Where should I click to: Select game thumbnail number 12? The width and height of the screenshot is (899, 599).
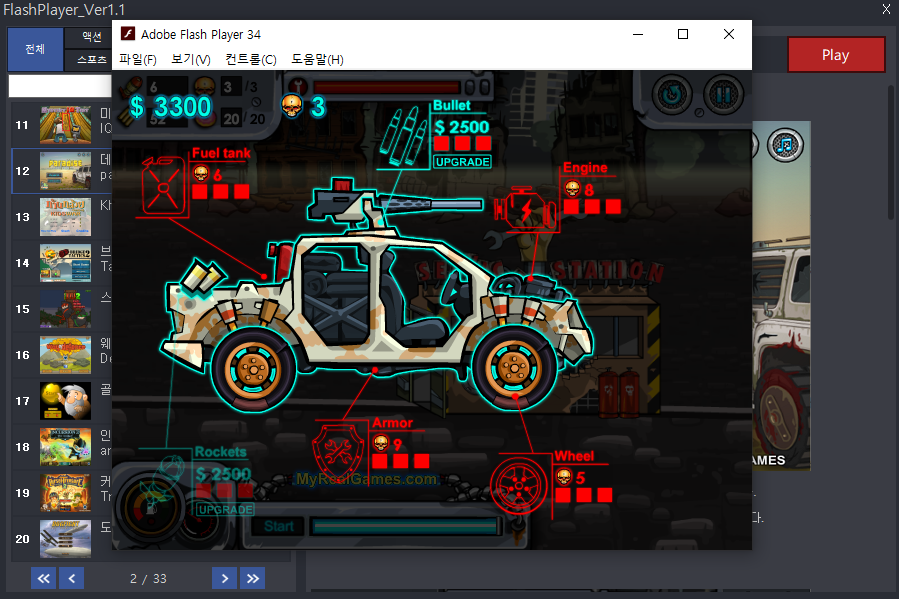coord(65,171)
